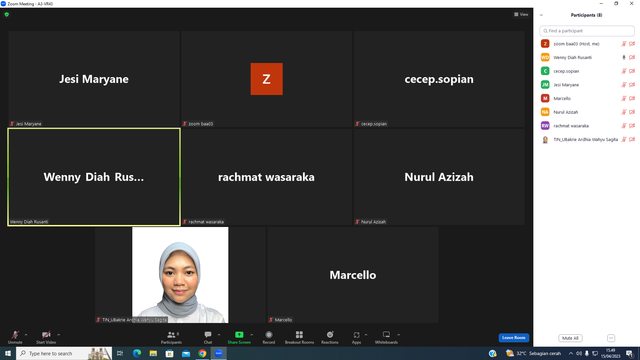Open more options in the Participants panel
640x360 pixels.
click(x=611, y=338)
